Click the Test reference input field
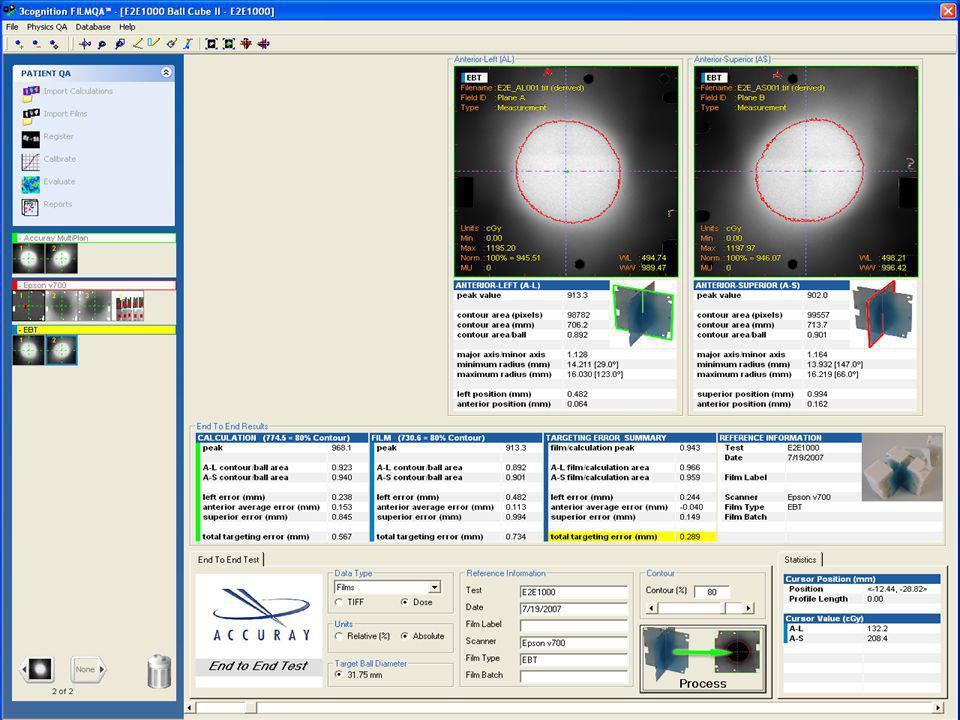This screenshot has width=960, height=720. click(574, 592)
